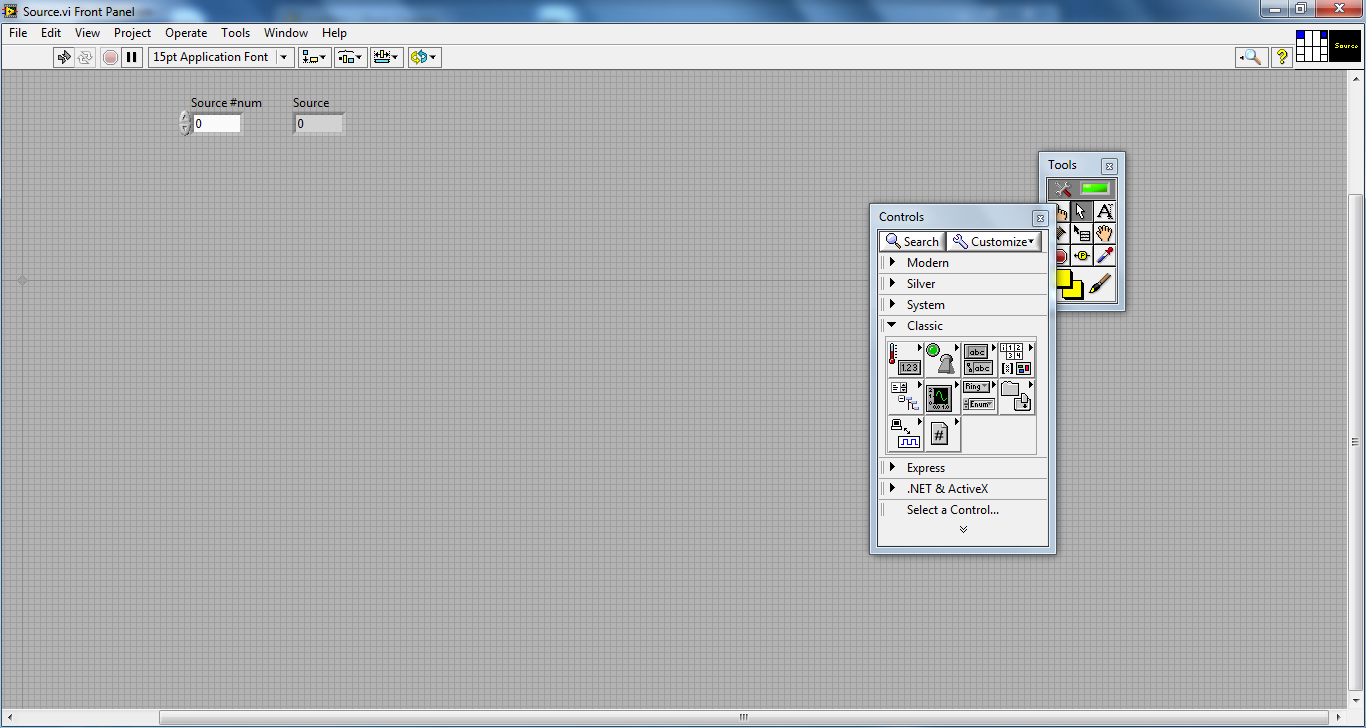Open the Classic List, Table & Tree subpalette
Image resolution: width=1366 pixels, height=728 pixels.
904,397
